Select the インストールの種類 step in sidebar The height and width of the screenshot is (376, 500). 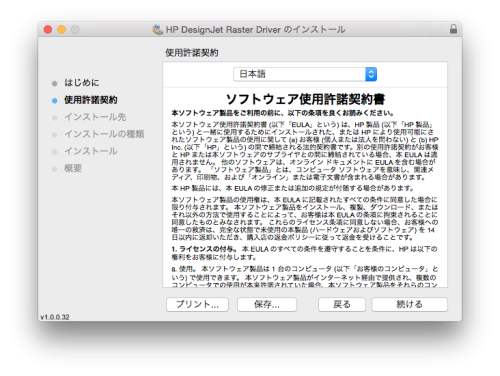(x=104, y=134)
